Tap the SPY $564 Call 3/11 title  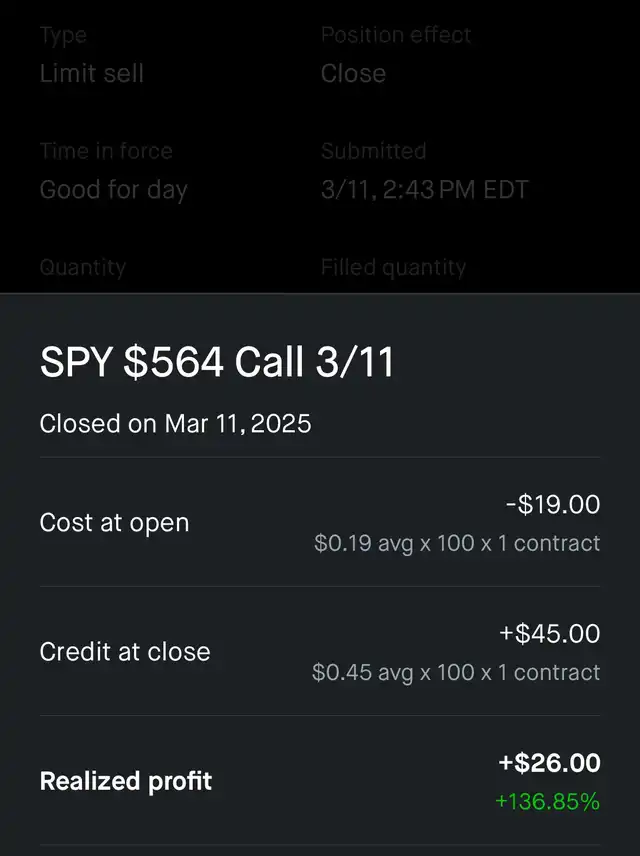[x=216, y=362]
